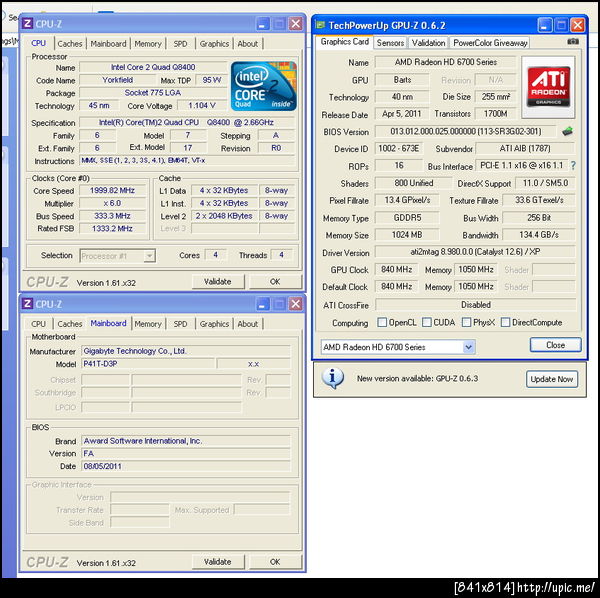600x598 pixels.
Task: Switch to Sensors tab in GPU-Z
Action: point(390,43)
